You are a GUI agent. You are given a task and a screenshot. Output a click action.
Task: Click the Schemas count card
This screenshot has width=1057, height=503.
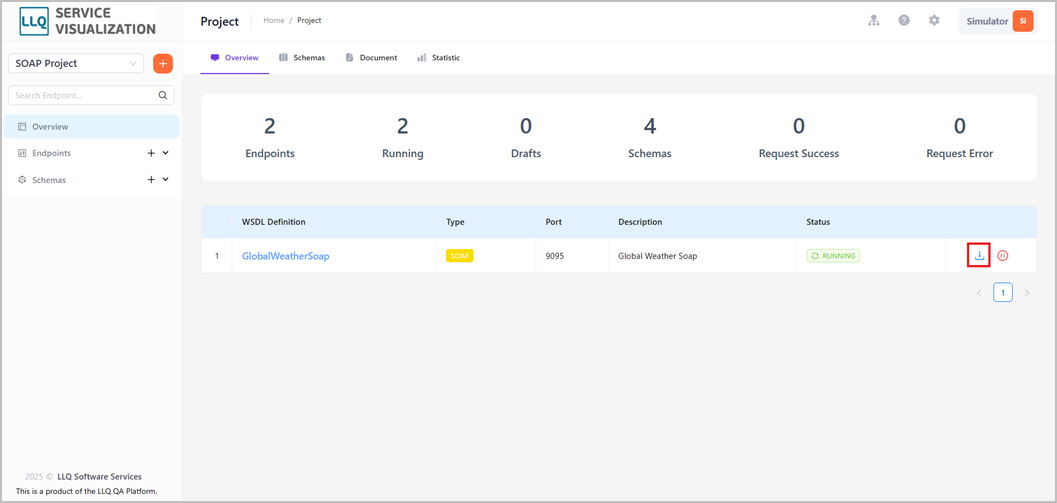(650, 138)
